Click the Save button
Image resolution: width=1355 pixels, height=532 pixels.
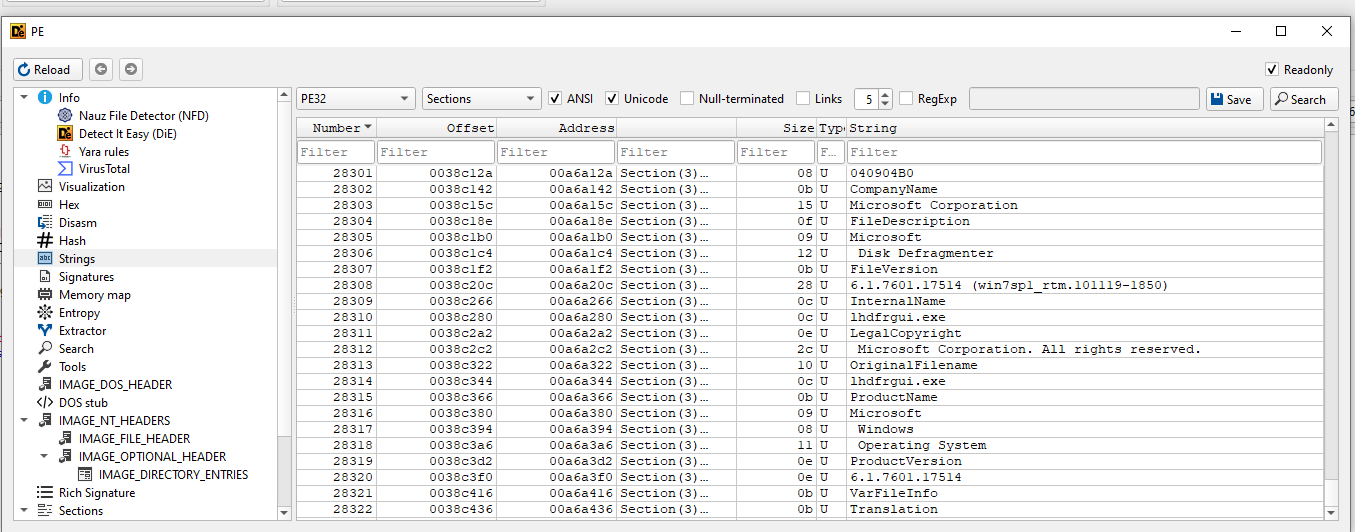pos(1234,98)
